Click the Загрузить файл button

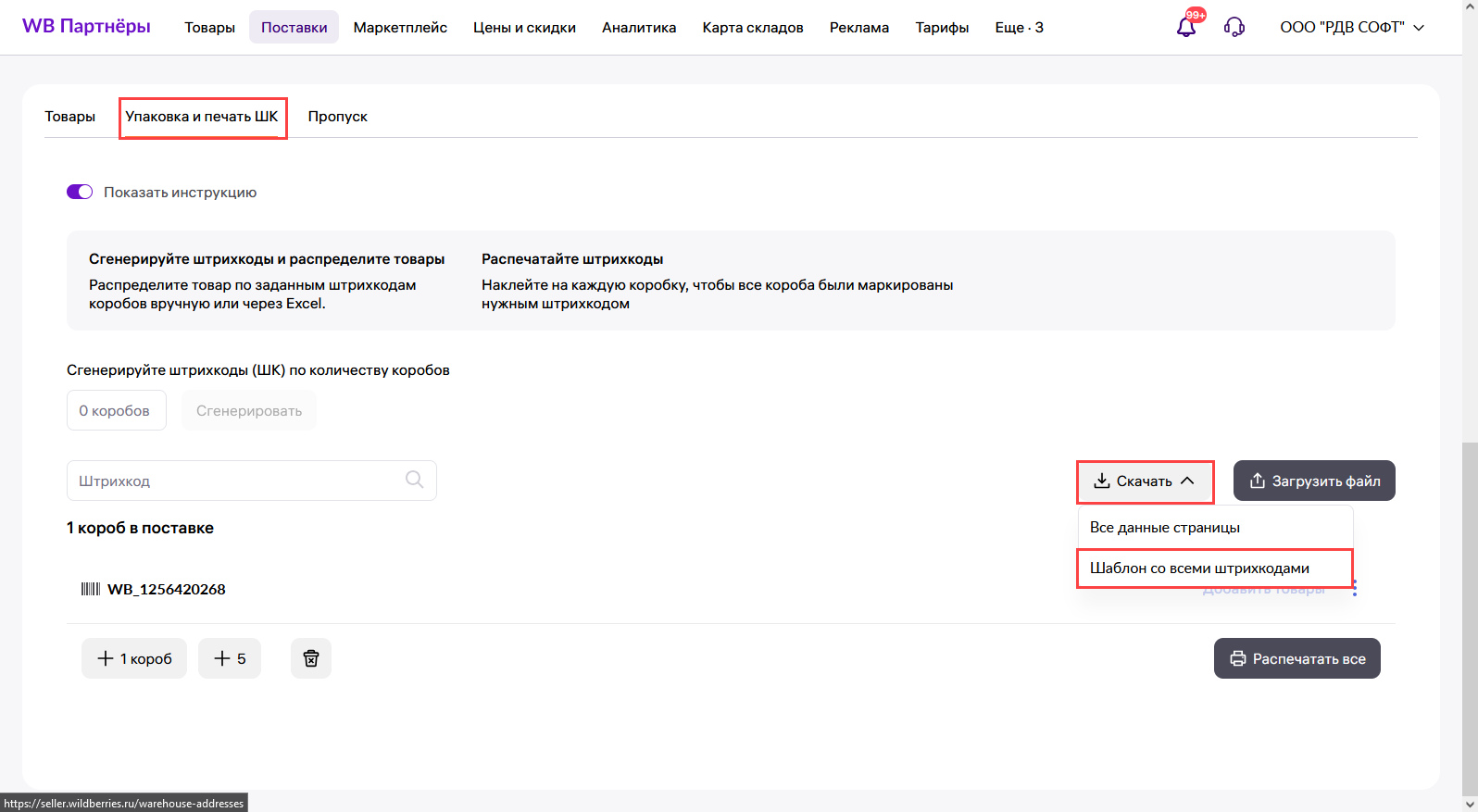pyautogui.click(x=1314, y=481)
